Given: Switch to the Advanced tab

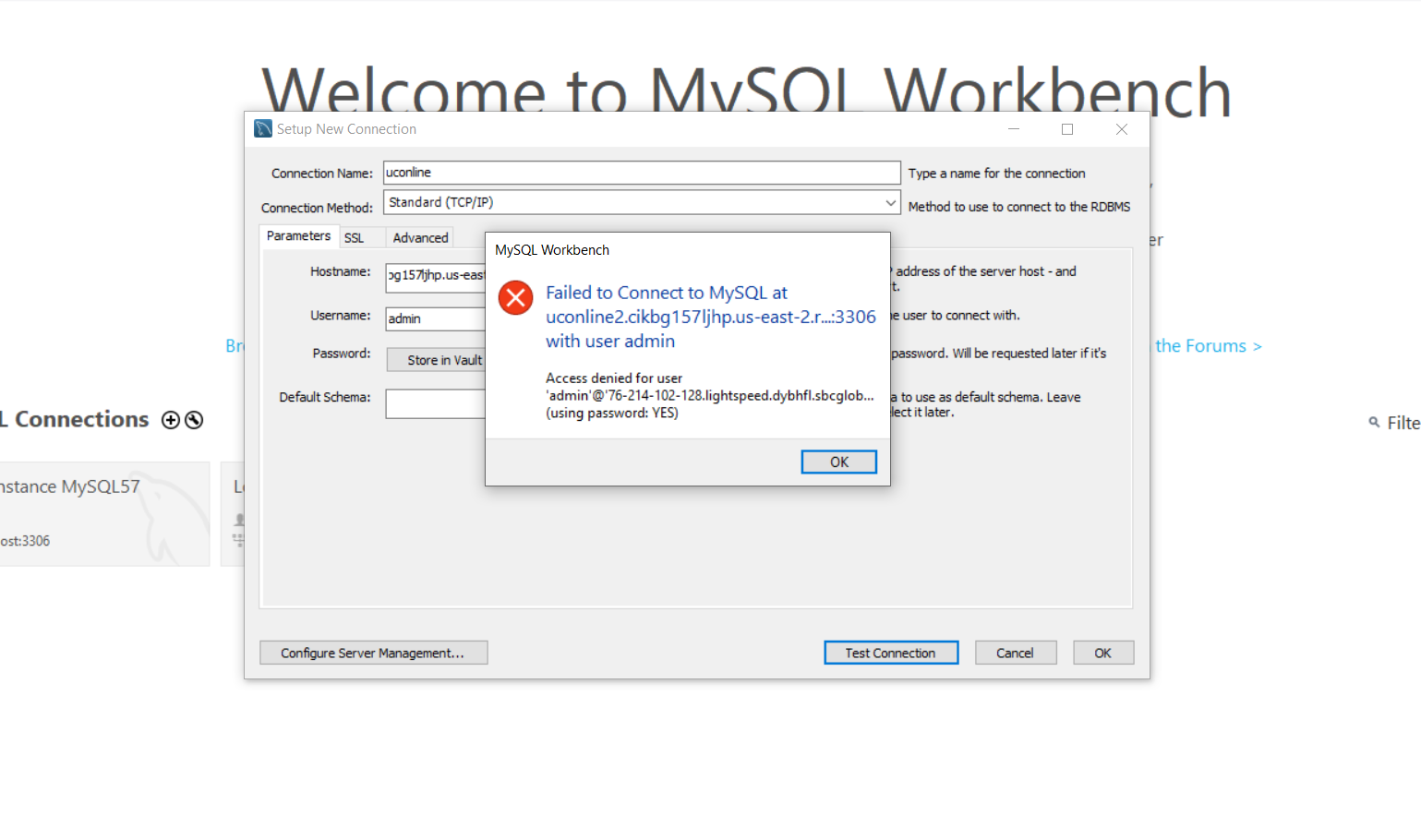Looking at the screenshot, I should tap(420, 238).
